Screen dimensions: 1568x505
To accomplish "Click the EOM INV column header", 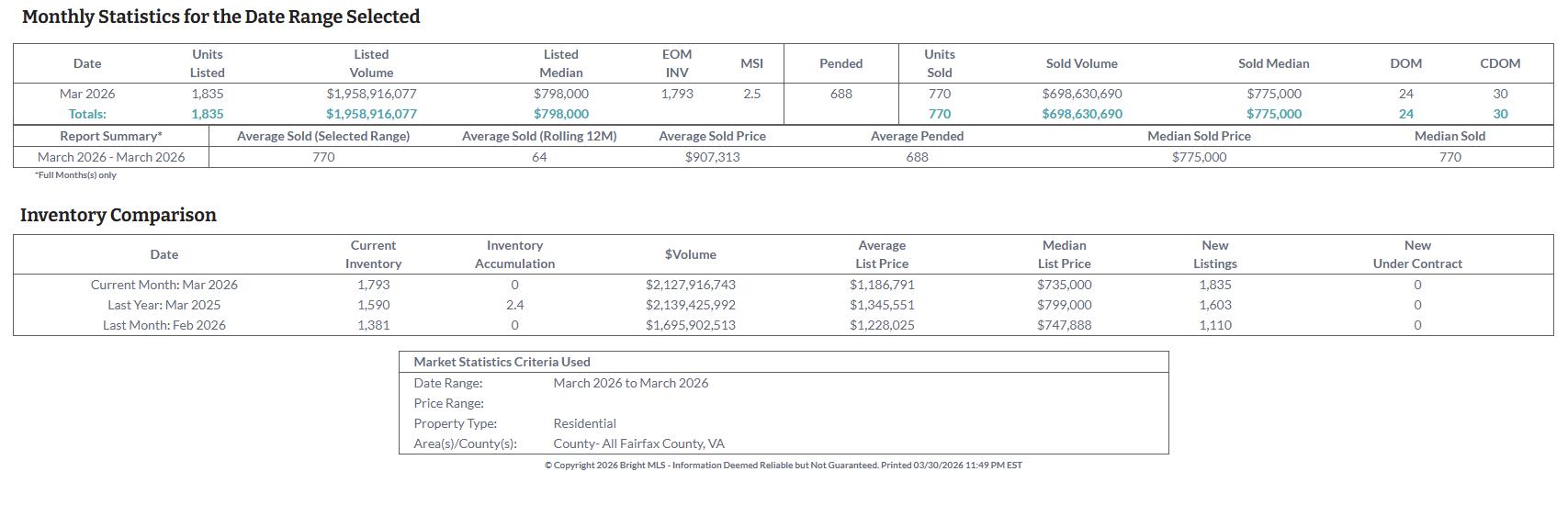I will (677, 63).
